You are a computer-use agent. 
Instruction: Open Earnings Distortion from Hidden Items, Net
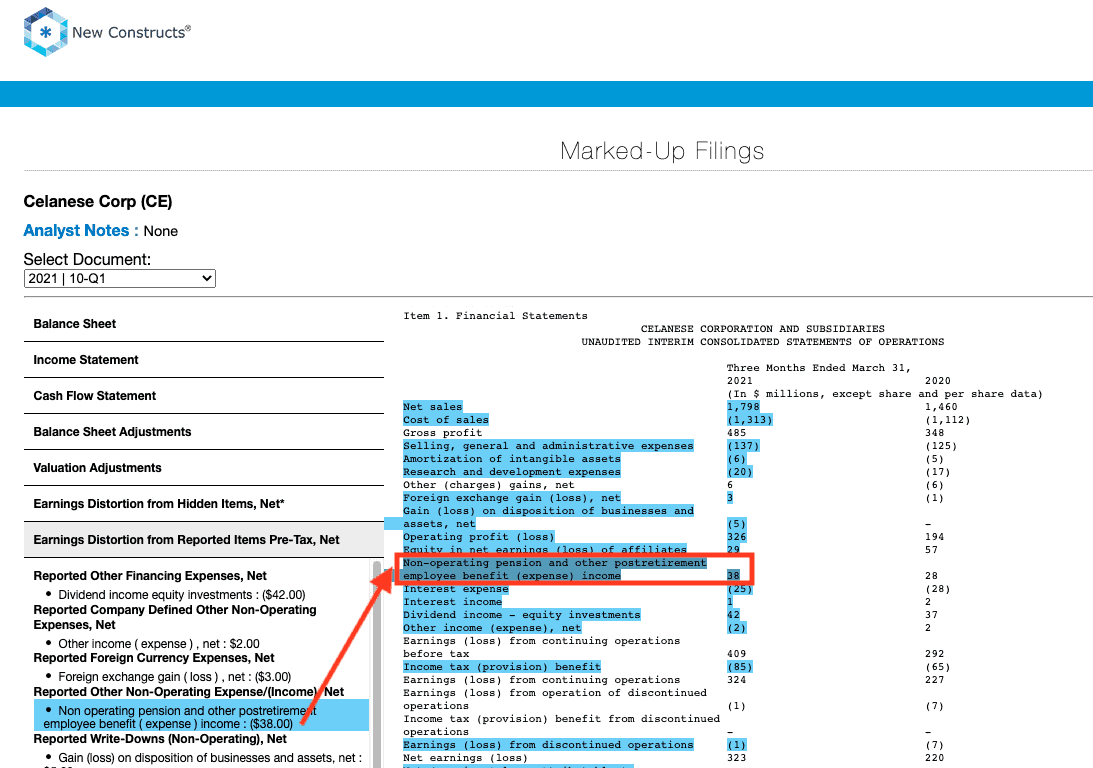click(x=204, y=504)
